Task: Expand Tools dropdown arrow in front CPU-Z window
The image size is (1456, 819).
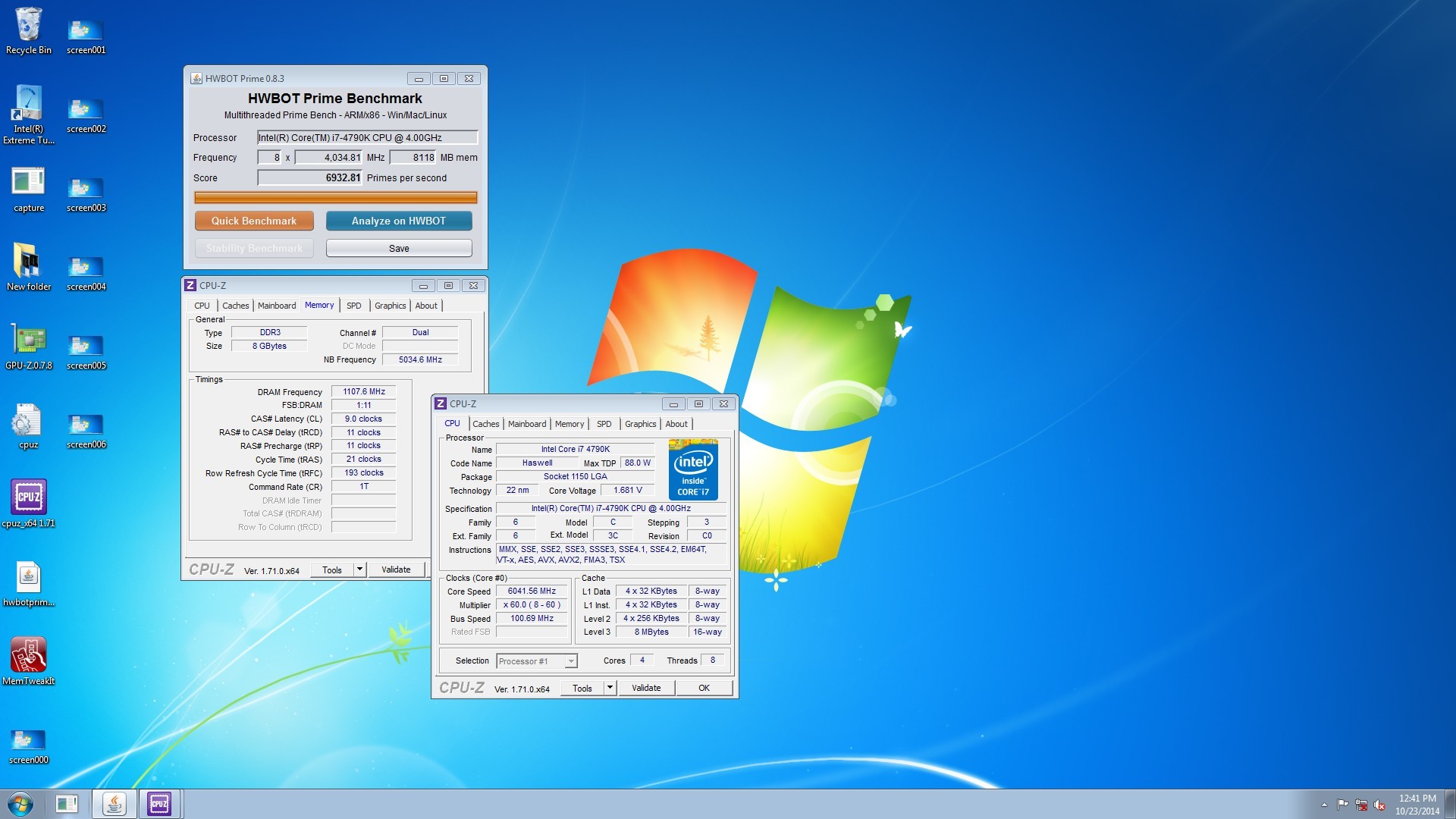Action: [610, 688]
